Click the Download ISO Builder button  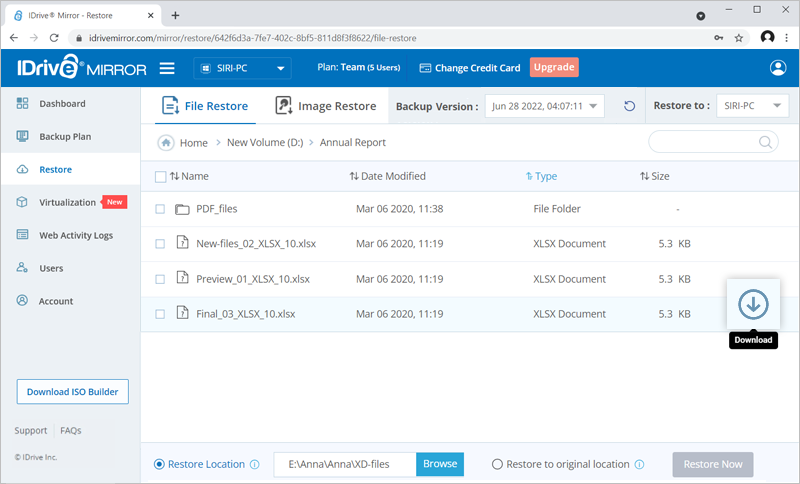click(72, 392)
